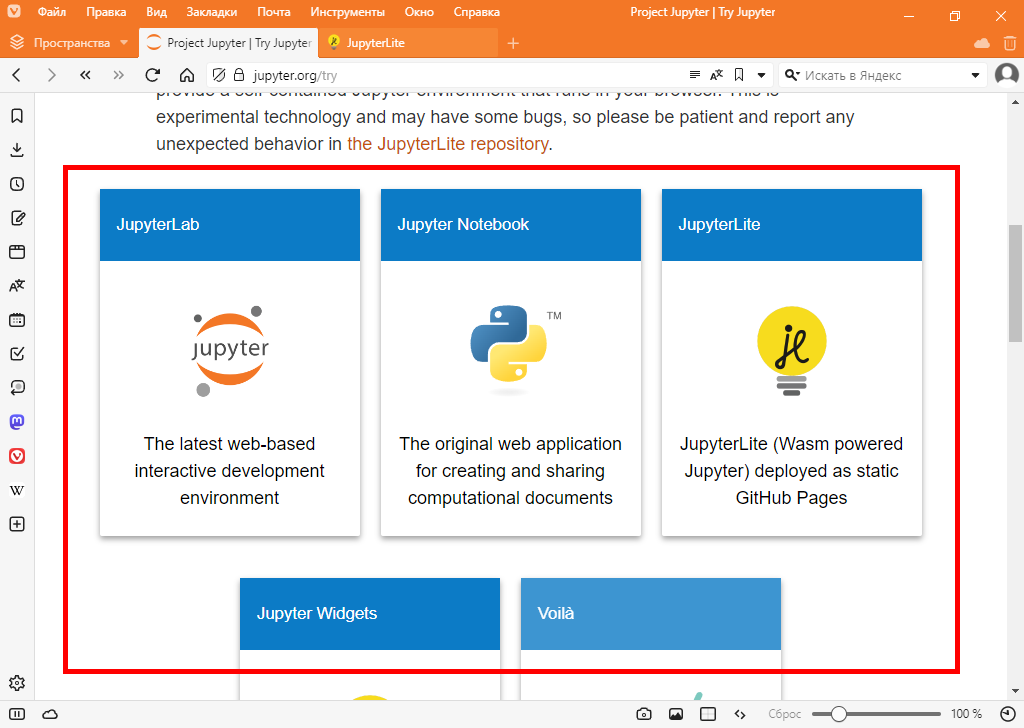1024x728 pixels.
Task: Click the capture page camera icon
Action: click(644, 714)
